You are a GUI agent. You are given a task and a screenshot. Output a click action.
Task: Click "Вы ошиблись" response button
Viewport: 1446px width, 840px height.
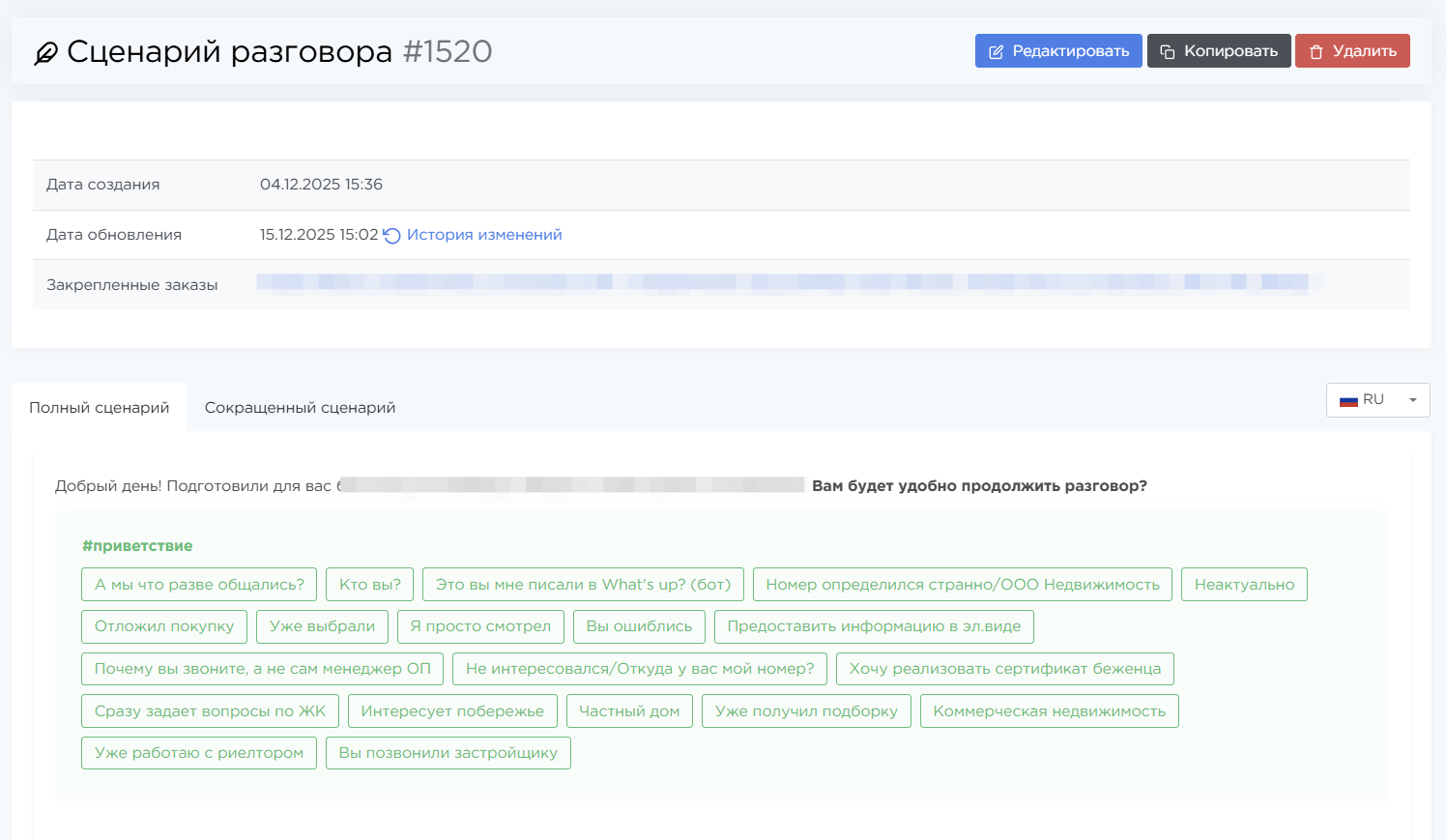click(639, 626)
